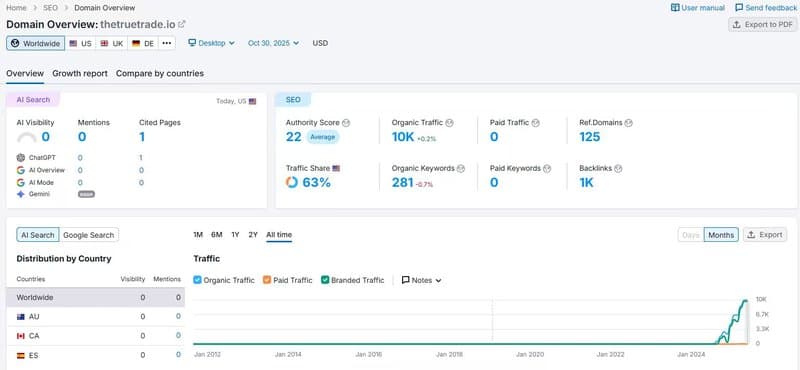Open the more countries ellipsis menu
800x370 pixels.
(x=167, y=43)
